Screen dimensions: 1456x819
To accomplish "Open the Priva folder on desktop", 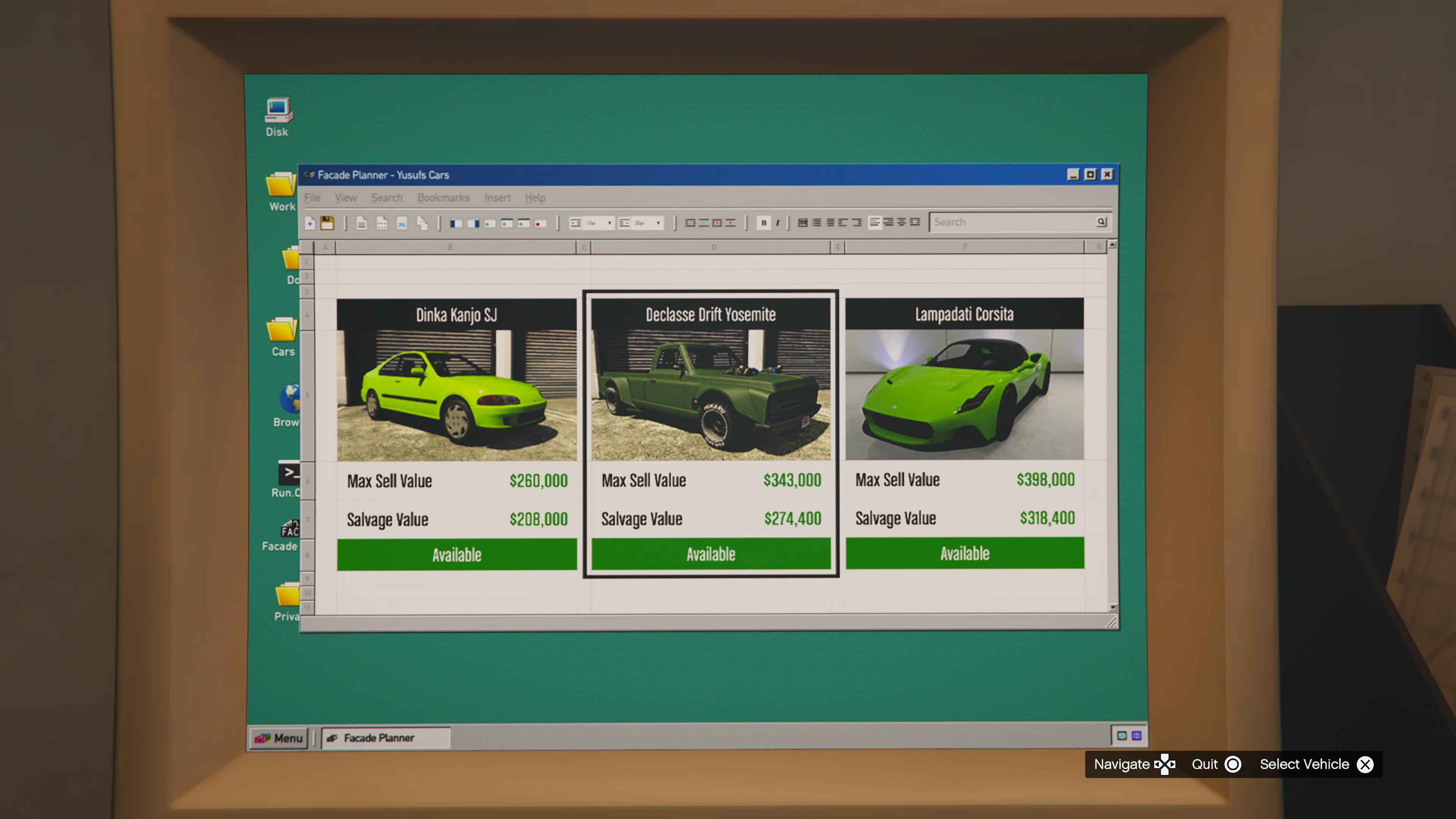I will (287, 602).
